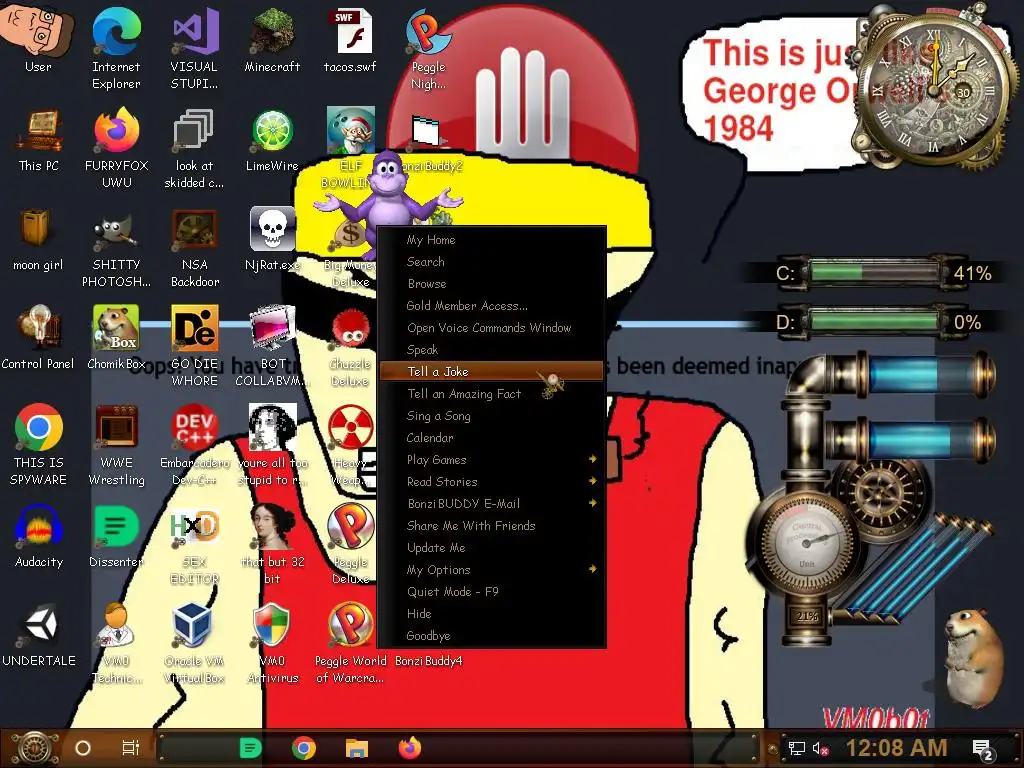Select the Embarcadero Dev-C++ icon
Viewport: 1024px width, 768px height.
tap(195, 444)
